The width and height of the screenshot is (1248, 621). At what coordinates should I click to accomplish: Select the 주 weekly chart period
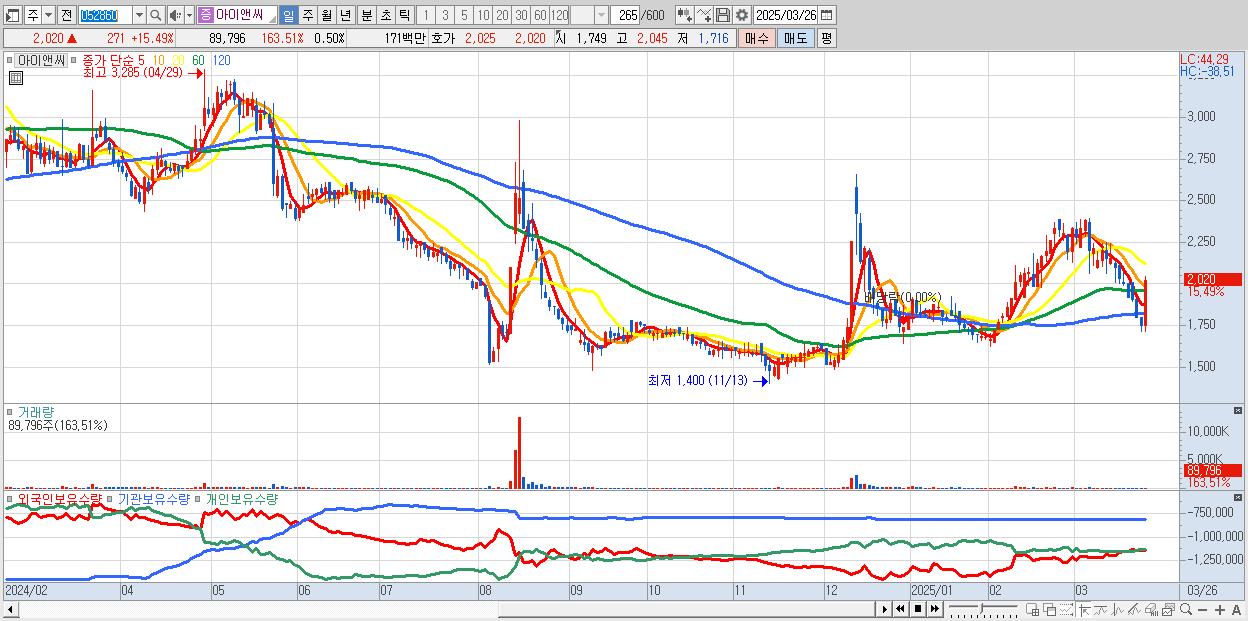click(307, 15)
